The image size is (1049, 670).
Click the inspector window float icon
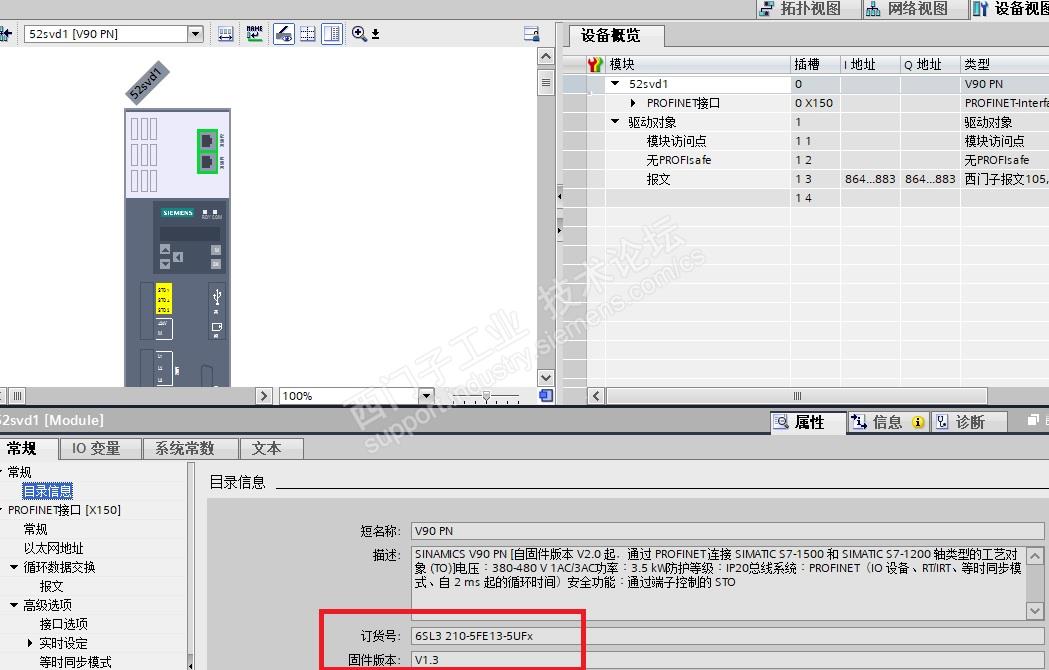(1033, 420)
